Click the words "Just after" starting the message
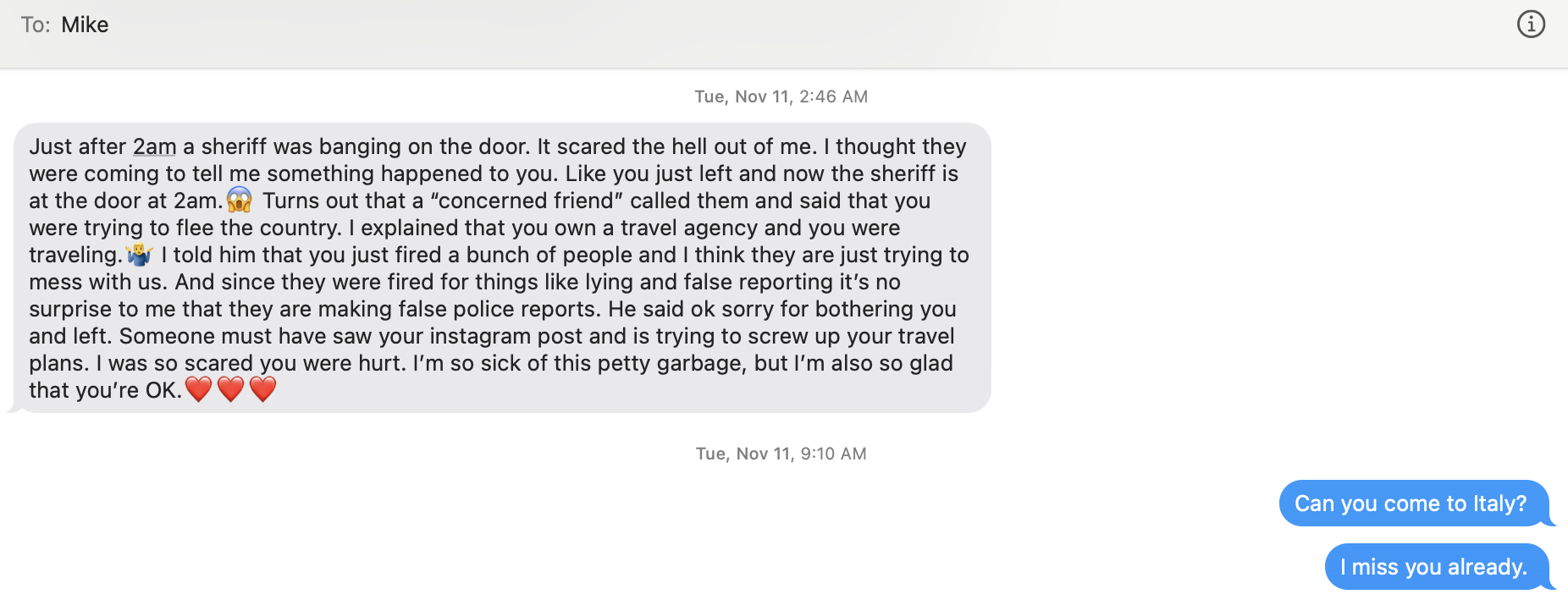Image resolution: width=1568 pixels, height=611 pixels. coord(77,146)
